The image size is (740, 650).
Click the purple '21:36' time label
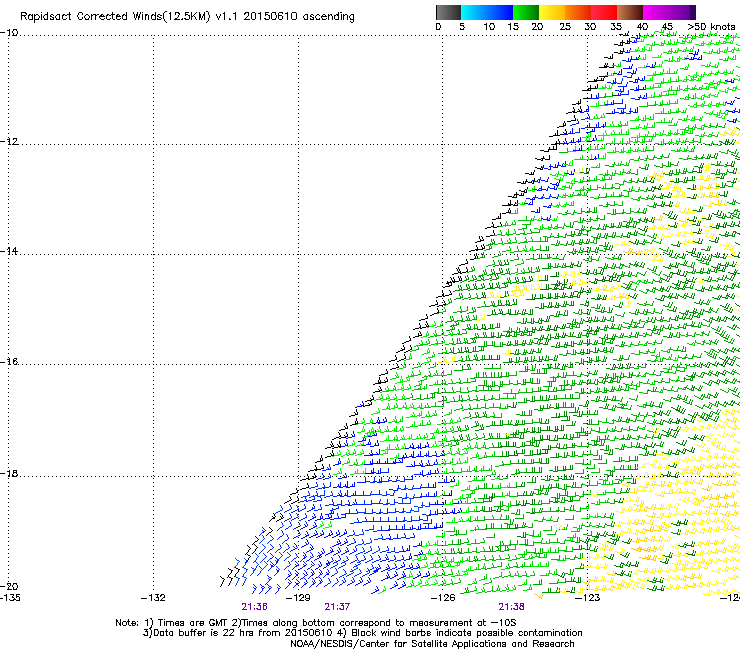click(254, 607)
